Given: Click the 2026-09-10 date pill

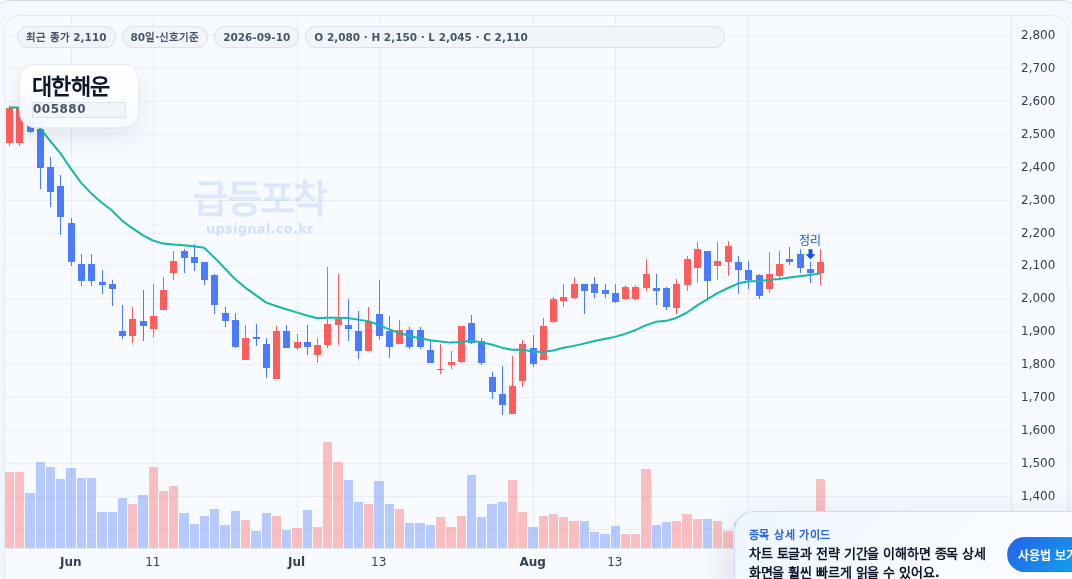Looking at the screenshot, I should 256,37.
